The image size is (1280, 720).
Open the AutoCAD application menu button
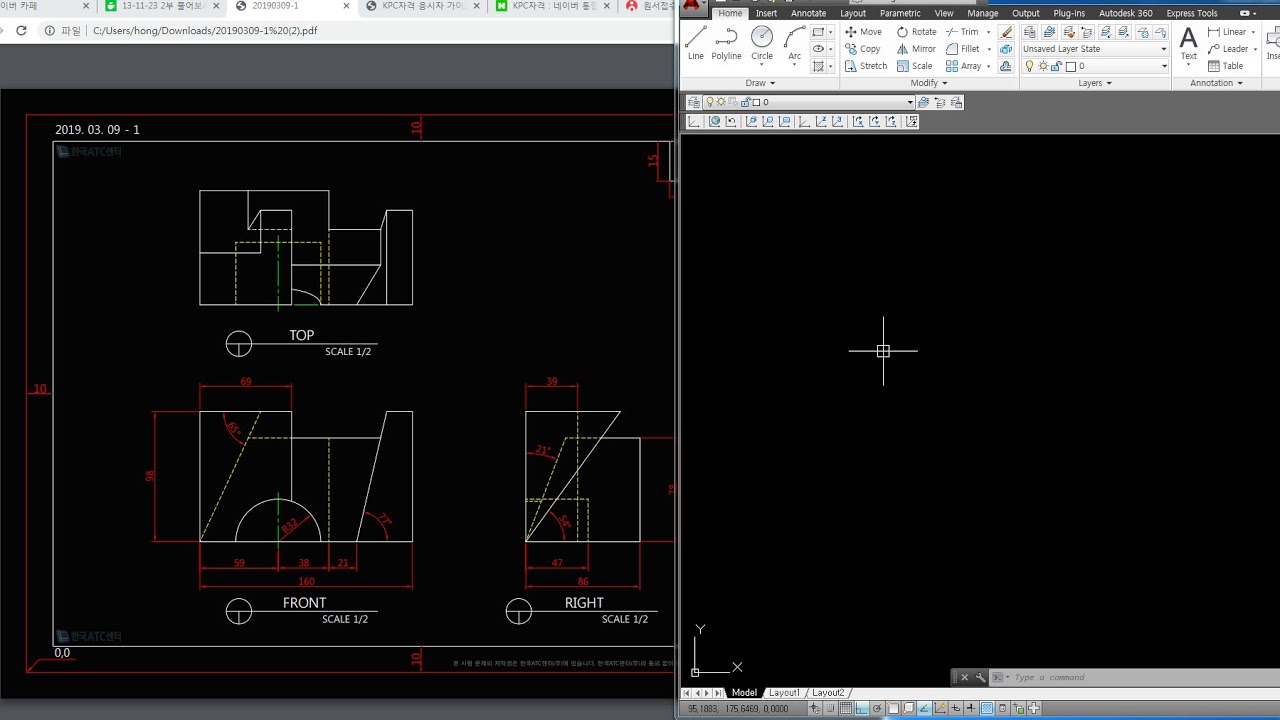click(x=693, y=8)
